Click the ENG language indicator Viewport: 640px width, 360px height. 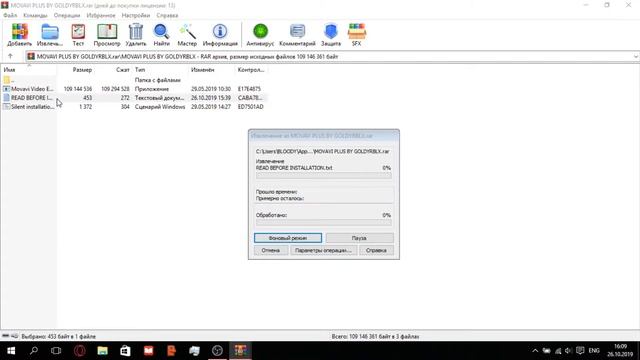594,351
